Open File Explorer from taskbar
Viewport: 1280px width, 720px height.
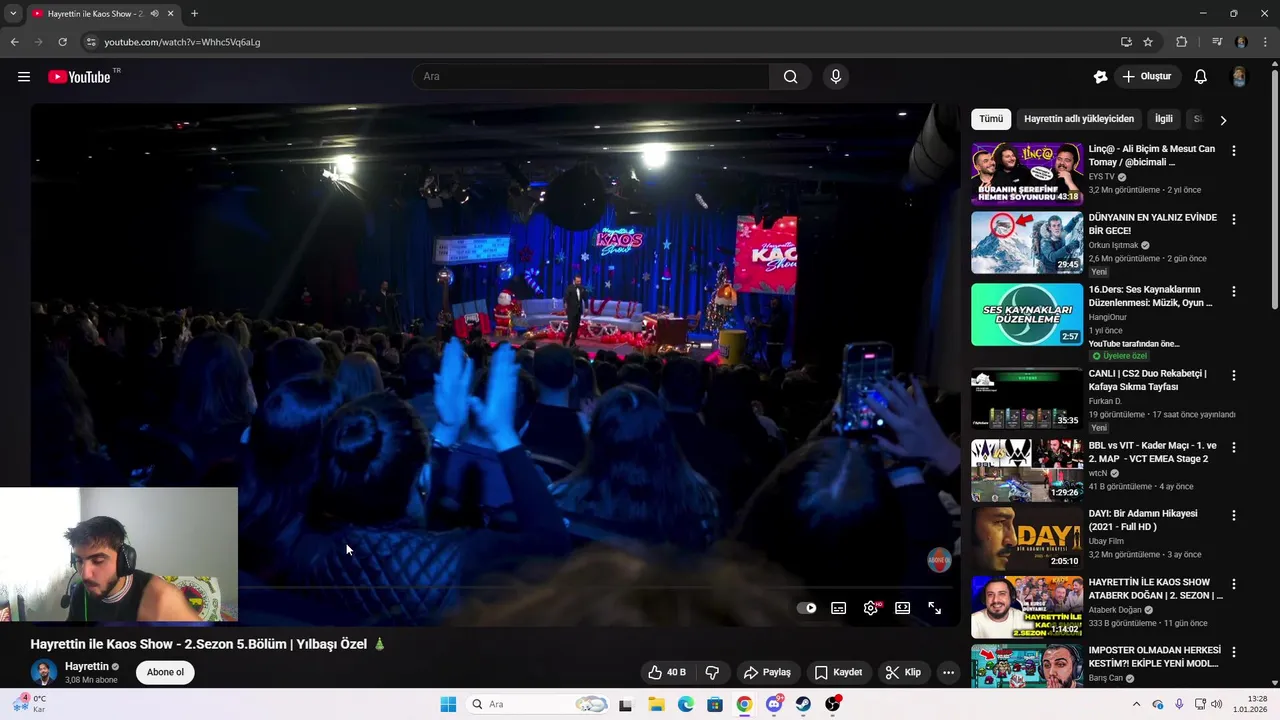(656, 705)
